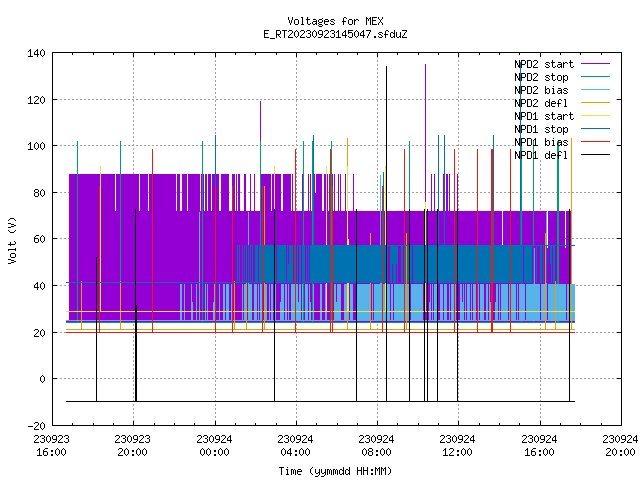The image size is (640, 480).
Task: Click black line sample for NPD1 defl
Action: point(595,155)
